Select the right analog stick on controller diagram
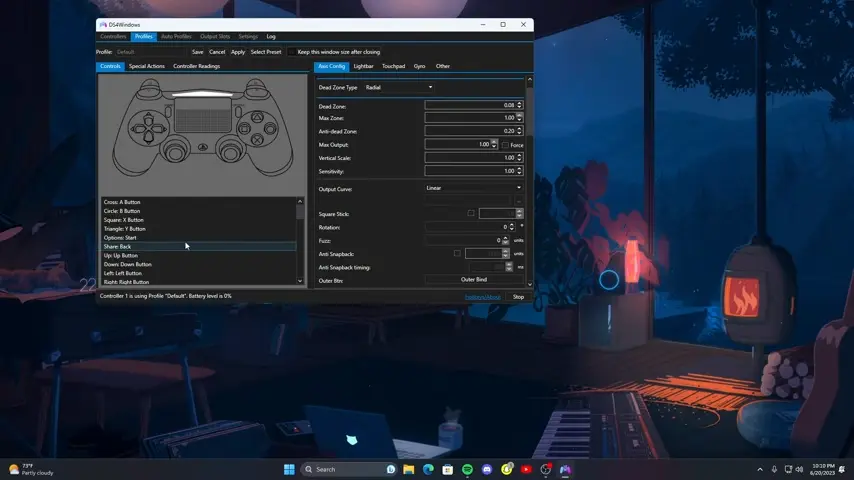 [x=230, y=153]
